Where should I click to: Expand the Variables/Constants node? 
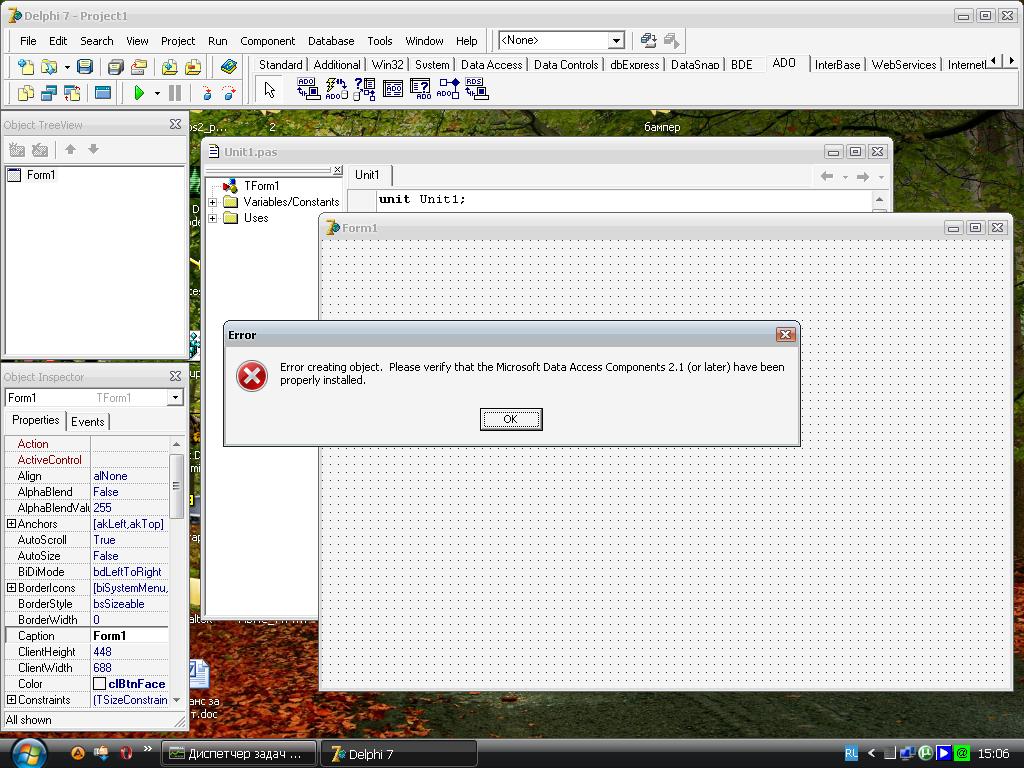click(212, 202)
